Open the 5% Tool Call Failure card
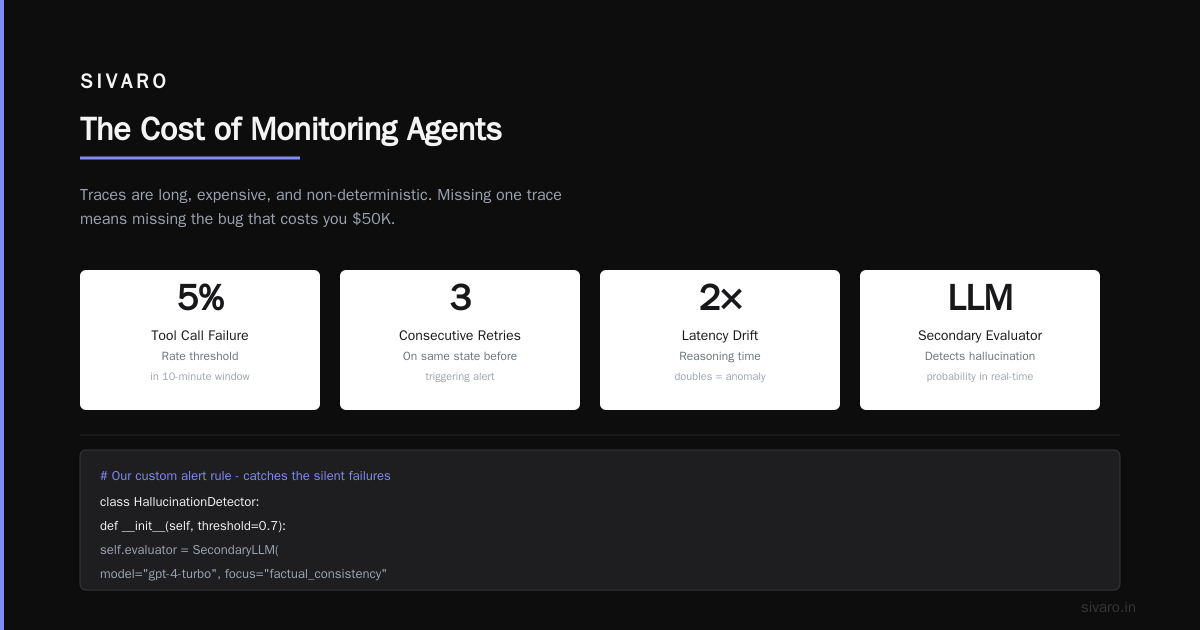Image resolution: width=1200 pixels, height=630 pixels. [200, 340]
